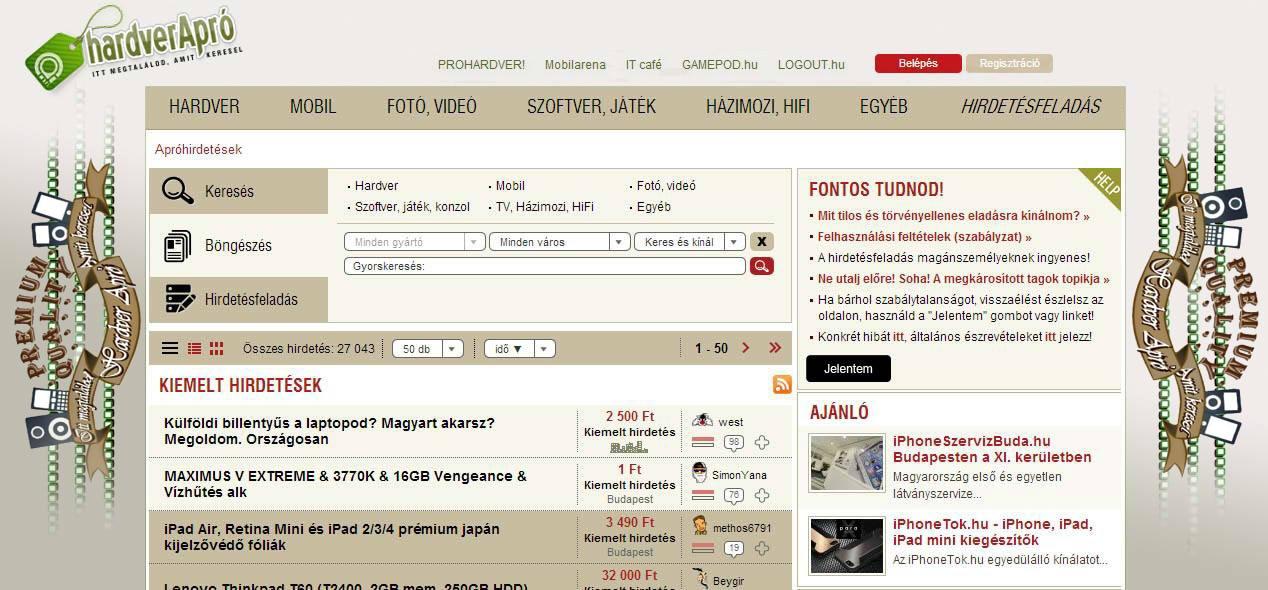
Task: Open the Minden gyártó dropdown
Action: [414, 242]
